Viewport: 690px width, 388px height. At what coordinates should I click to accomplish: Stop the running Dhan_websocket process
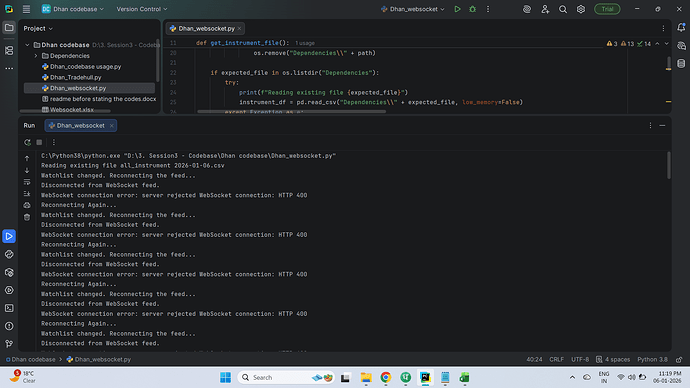tap(39, 142)
